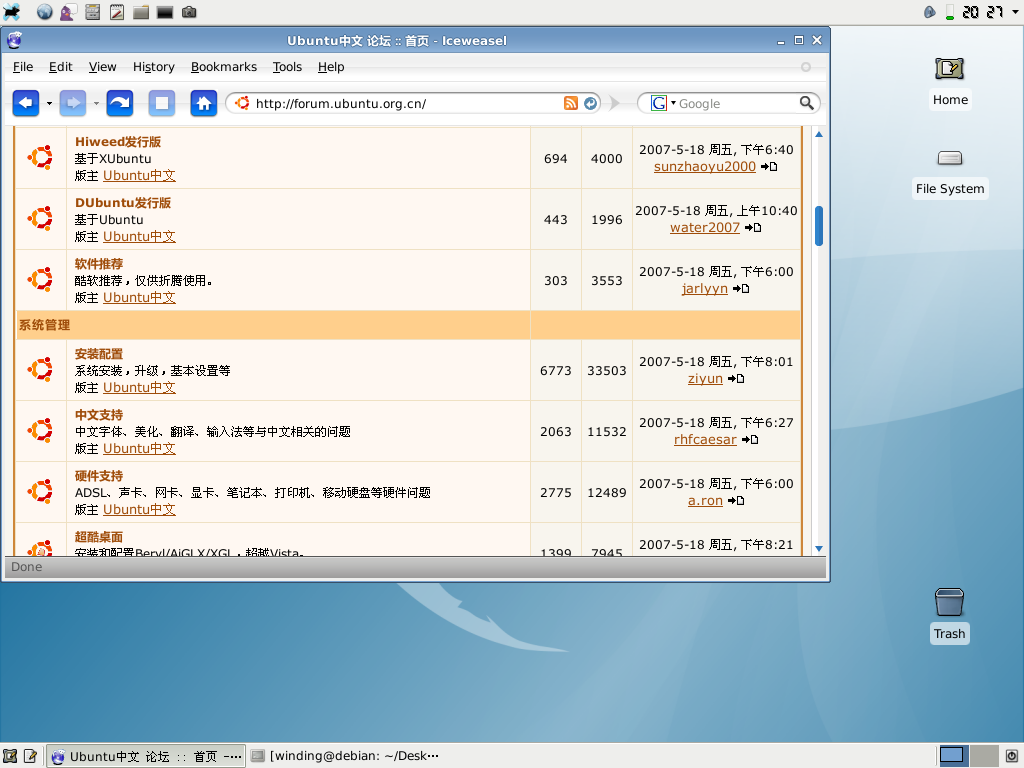
Task: Click the forum icon of the 软件推荐 row
Action: (40, 280)
